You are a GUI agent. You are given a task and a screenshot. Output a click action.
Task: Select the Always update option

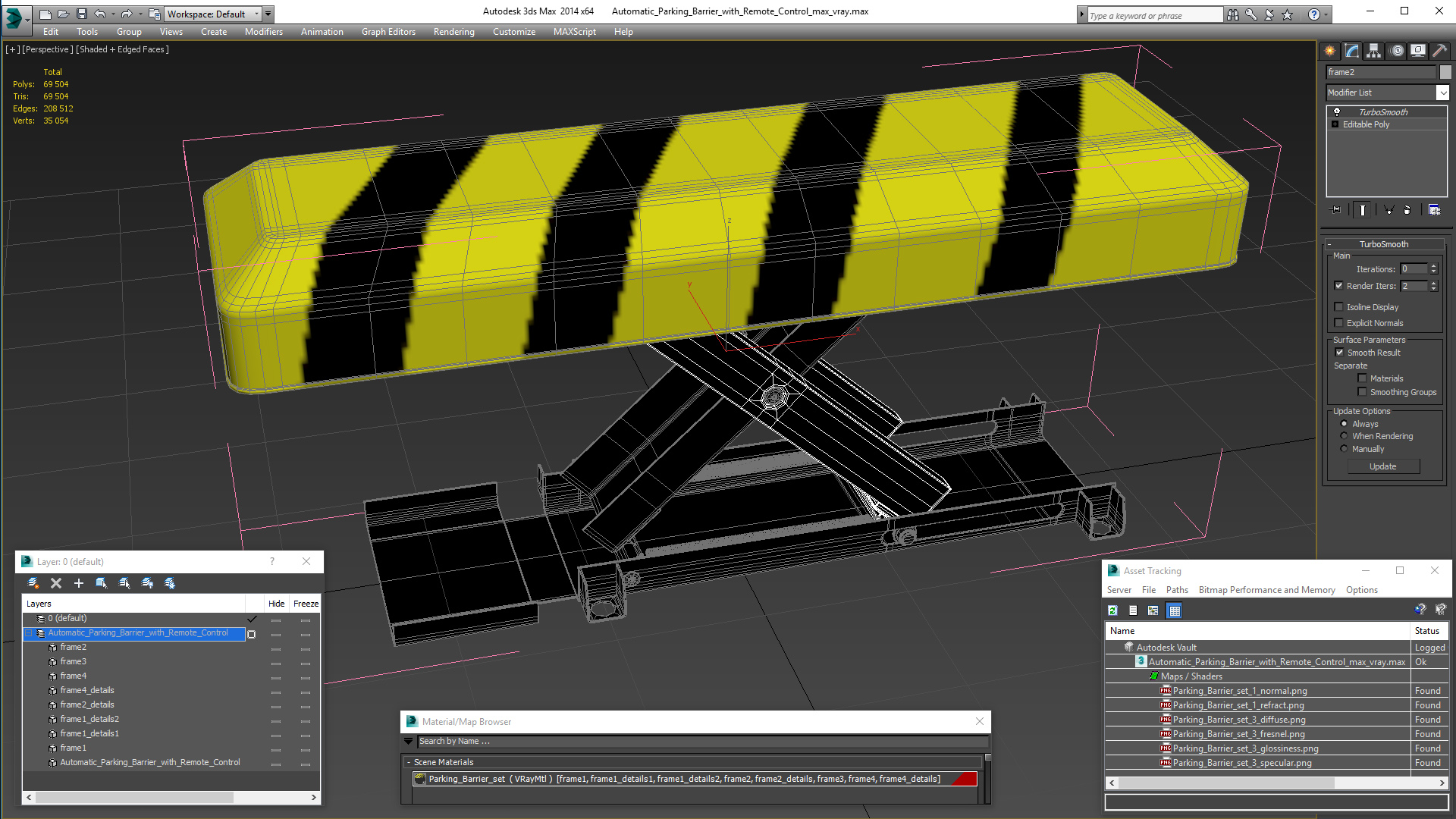[x=1345, y=424]
